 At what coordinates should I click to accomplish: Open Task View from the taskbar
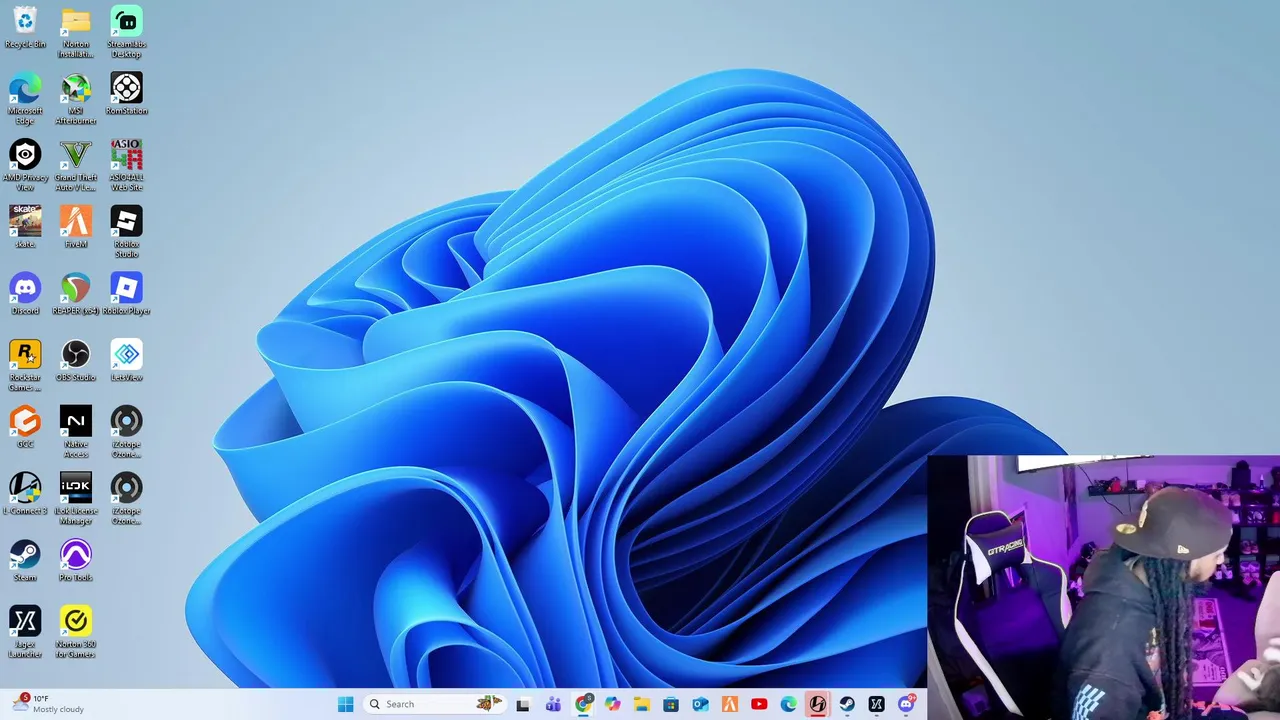(523, 704)
